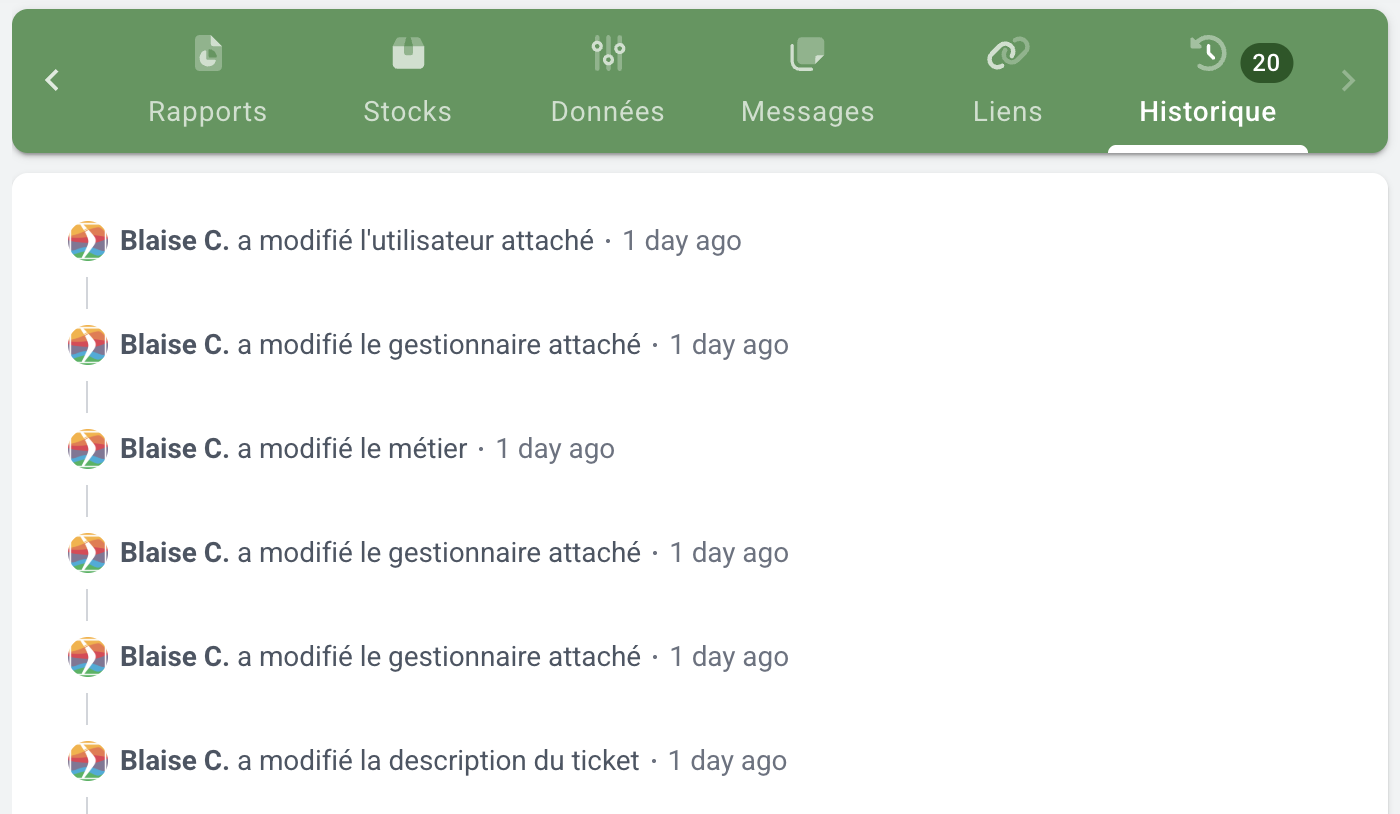Screen dimensions: 1400x814
Task: Open the Liens tab label
Action: coord(1008,111)
